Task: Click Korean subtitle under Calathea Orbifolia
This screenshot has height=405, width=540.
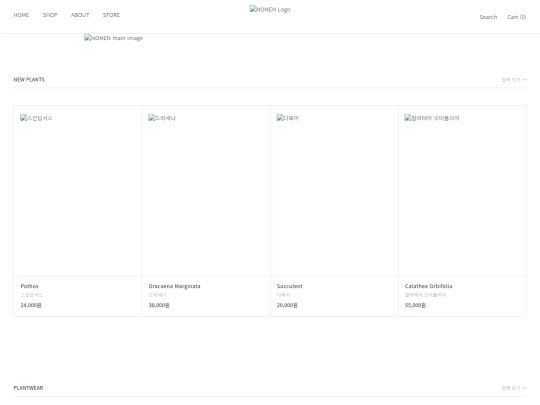Action: tap(425, 295)
